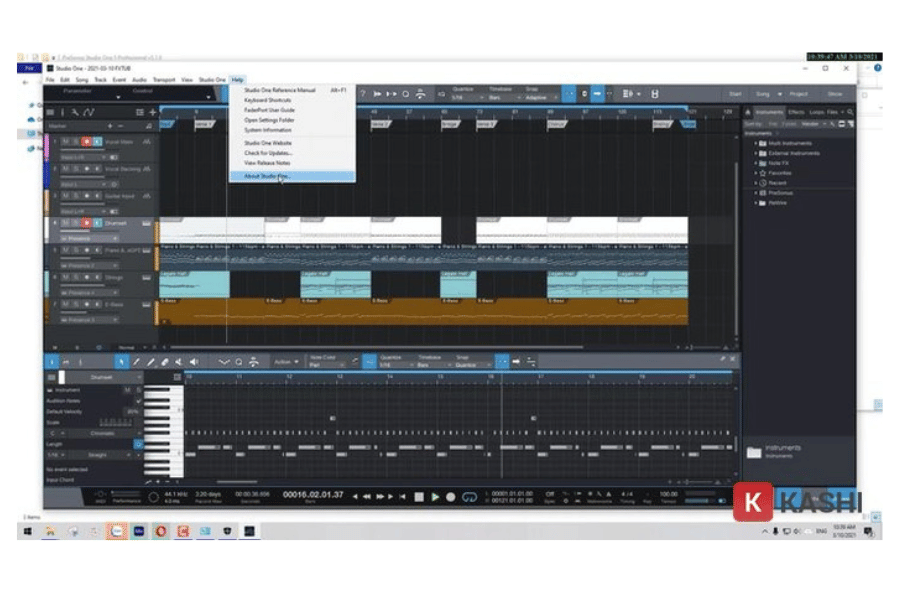
Task: Click the Project page button
Action: click(x=798, y=94)
